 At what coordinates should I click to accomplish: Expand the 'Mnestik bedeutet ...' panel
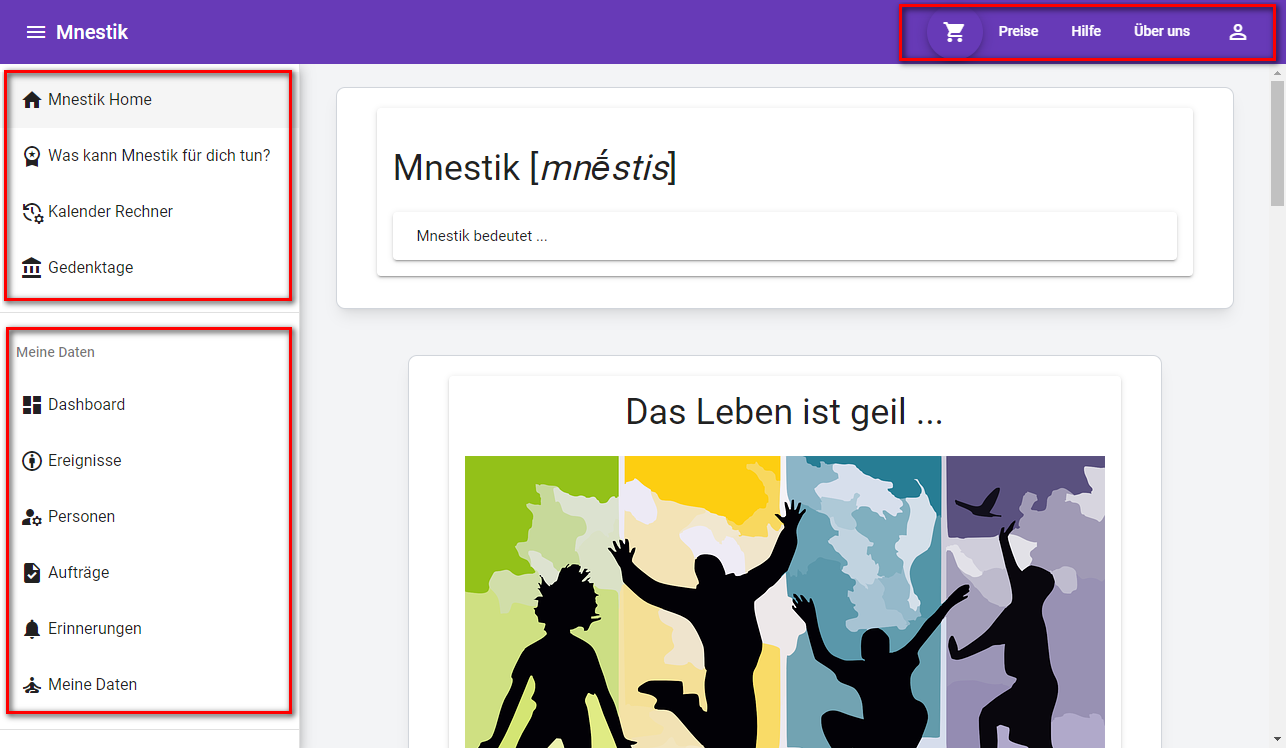[x=784, y=236]
